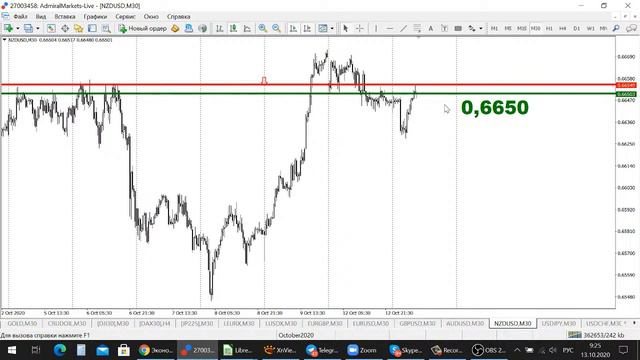
Task: Switch to MN timeframe
Action: pyautogui.click(x=603, y=28)
